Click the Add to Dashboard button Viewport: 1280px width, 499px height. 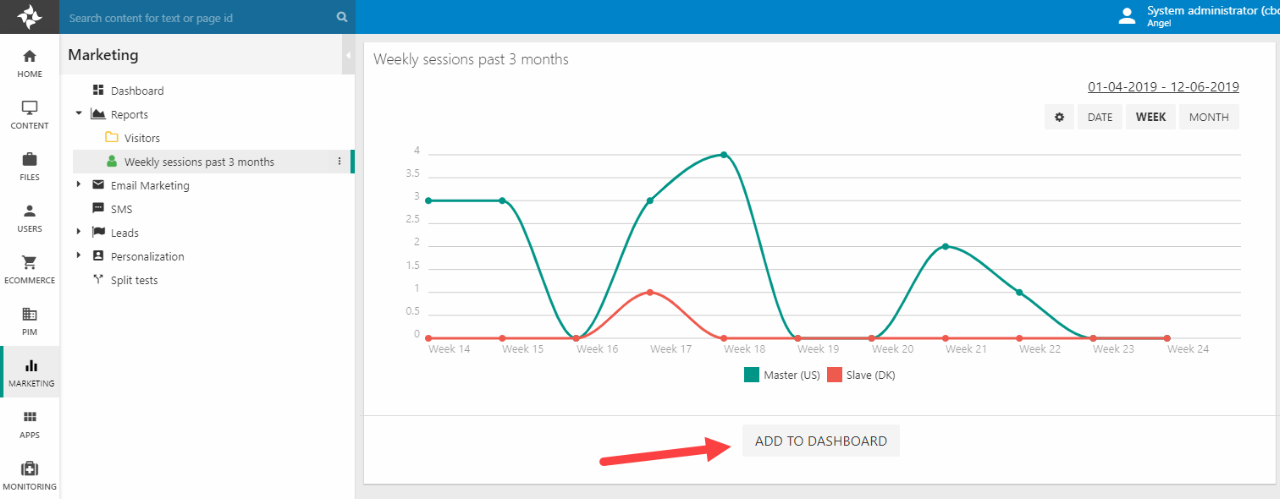[820, 441]
